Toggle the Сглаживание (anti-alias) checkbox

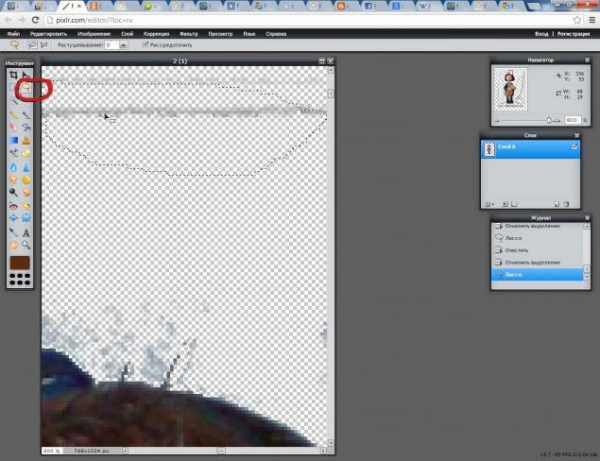[142, 44]
